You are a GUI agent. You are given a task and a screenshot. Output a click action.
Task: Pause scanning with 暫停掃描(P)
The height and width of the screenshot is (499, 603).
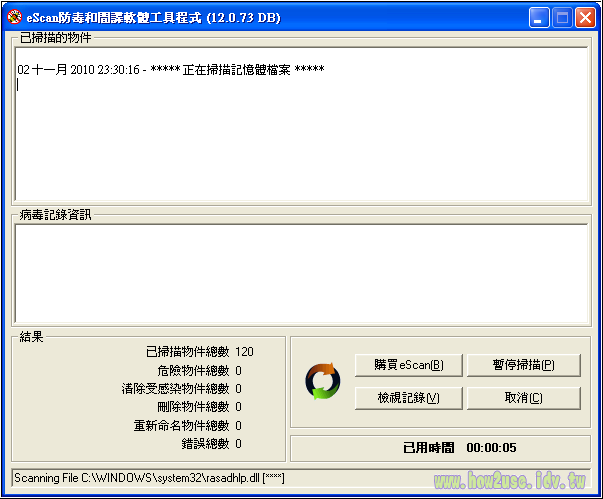[523, 365]
